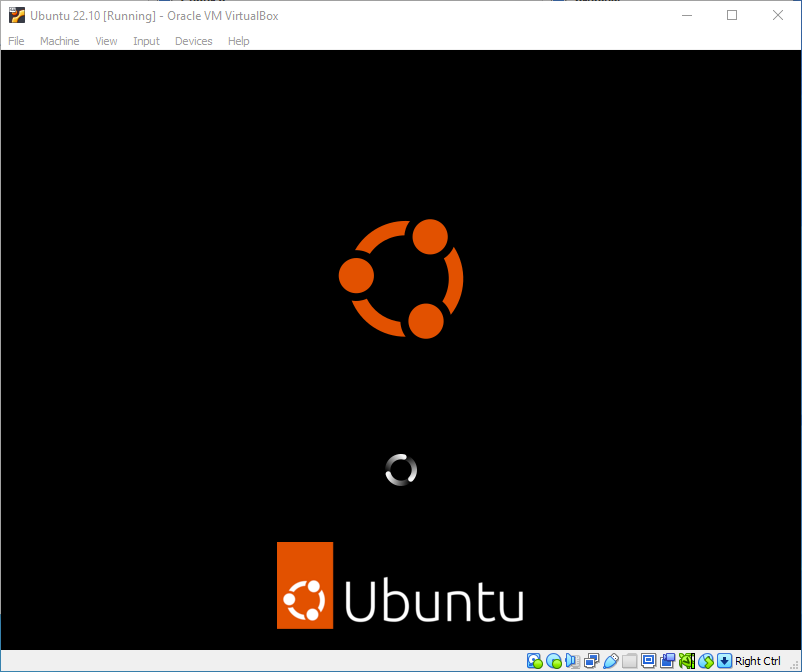Open the Machine menu

59,41
